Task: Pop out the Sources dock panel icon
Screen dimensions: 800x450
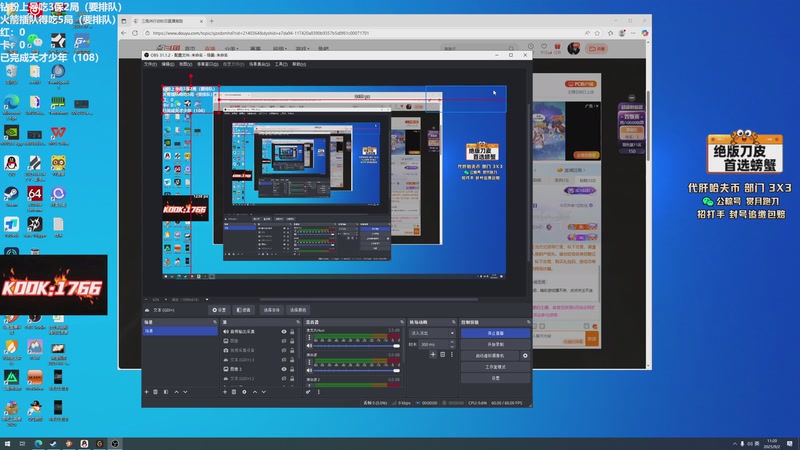Action: coord(298,322)
